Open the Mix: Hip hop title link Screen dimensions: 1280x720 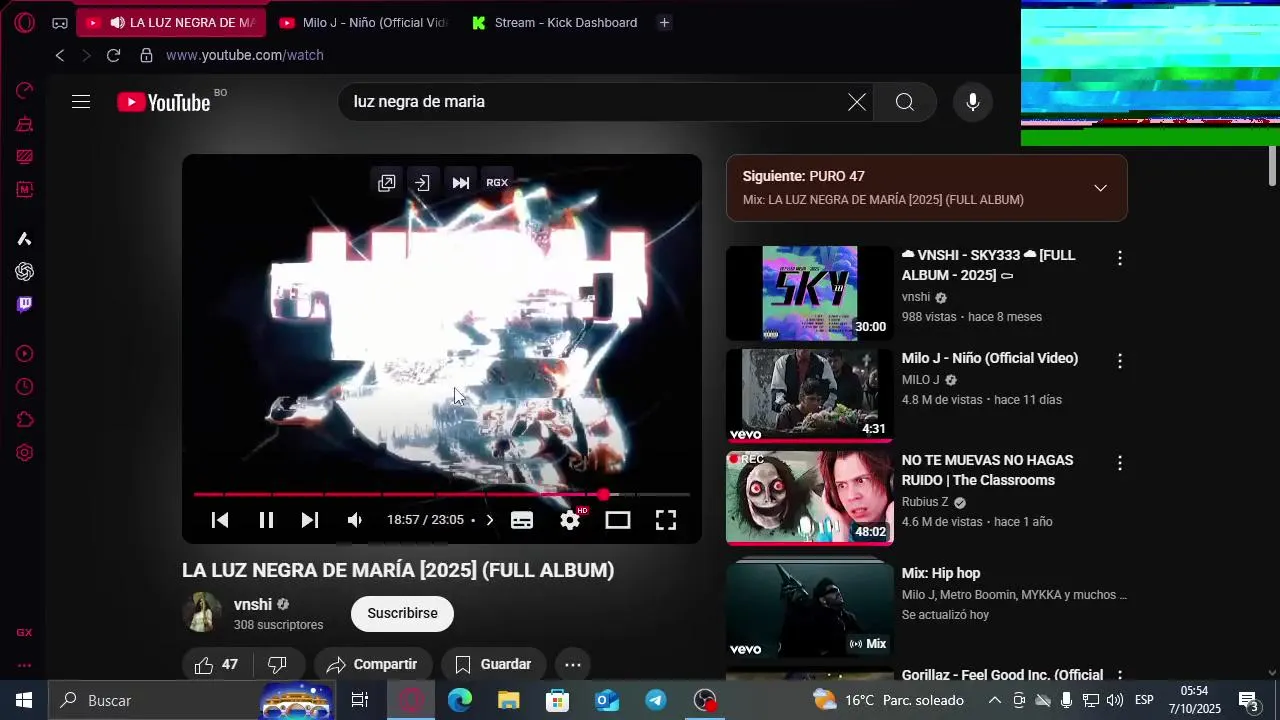[941, 574]
